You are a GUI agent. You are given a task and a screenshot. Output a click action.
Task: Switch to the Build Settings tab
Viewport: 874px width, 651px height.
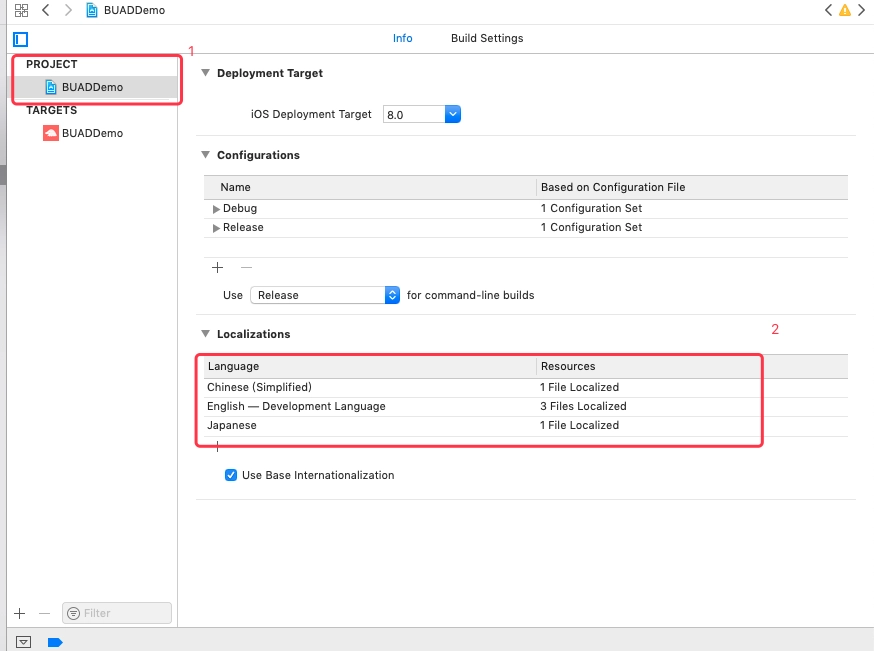click(x=487, y=38)
